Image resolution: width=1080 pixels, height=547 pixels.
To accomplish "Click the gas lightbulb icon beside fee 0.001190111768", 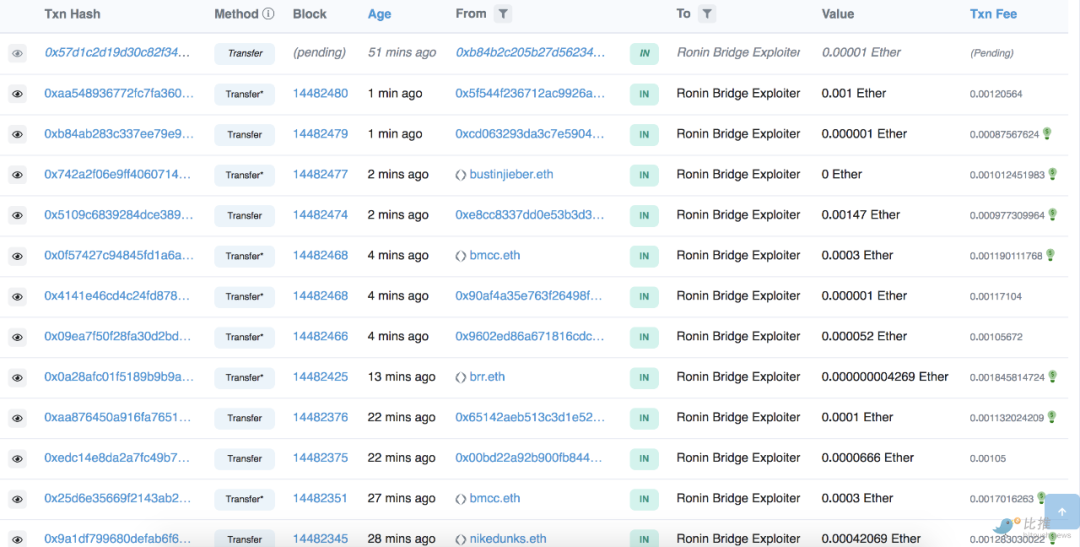I will point(1050,255).
